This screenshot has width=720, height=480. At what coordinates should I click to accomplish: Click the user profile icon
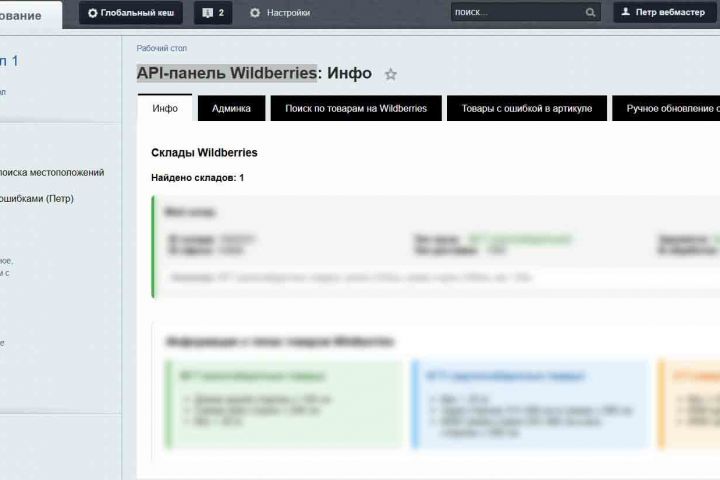625,12
